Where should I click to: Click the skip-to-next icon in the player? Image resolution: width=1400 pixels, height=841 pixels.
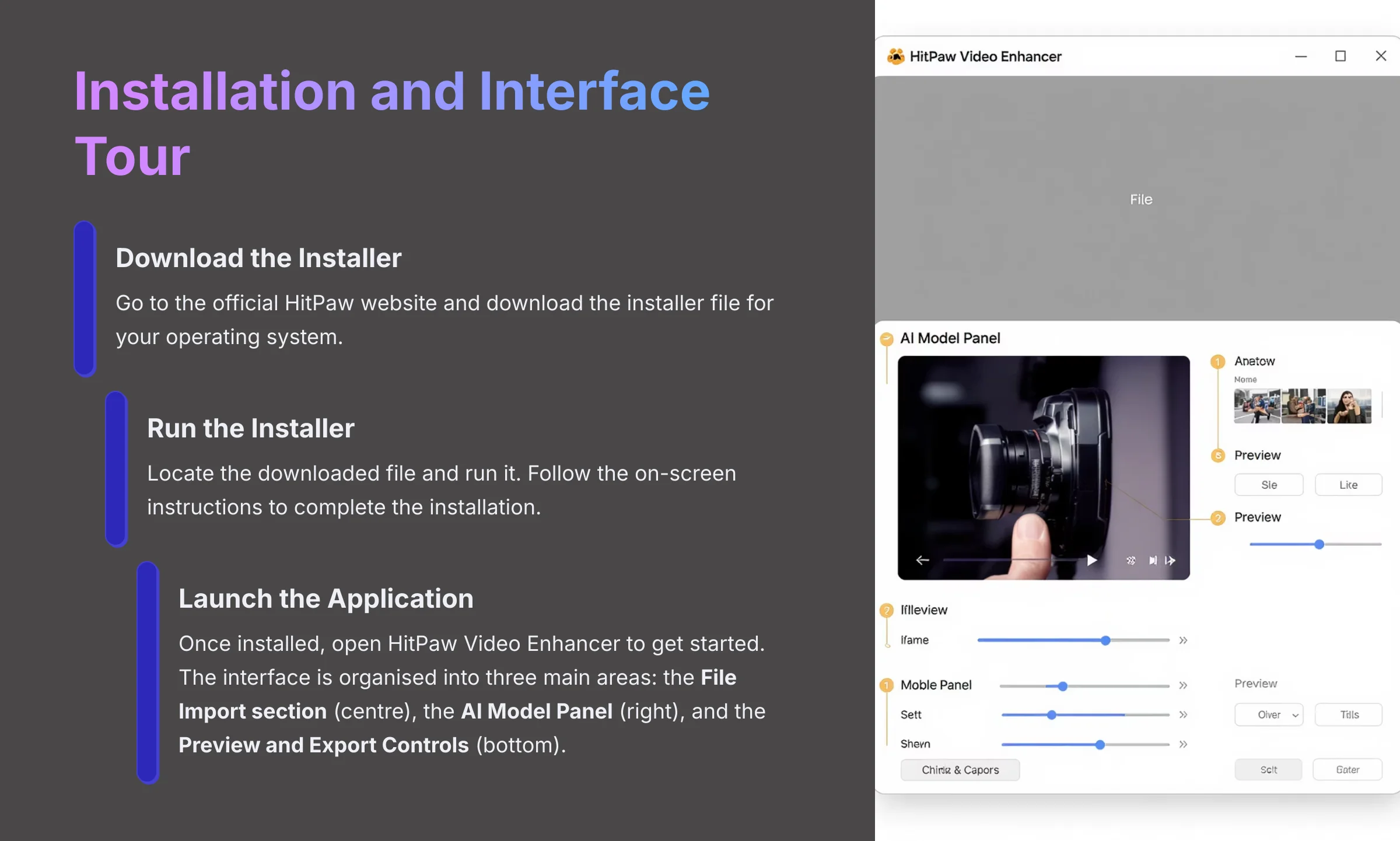(1153, 560)
